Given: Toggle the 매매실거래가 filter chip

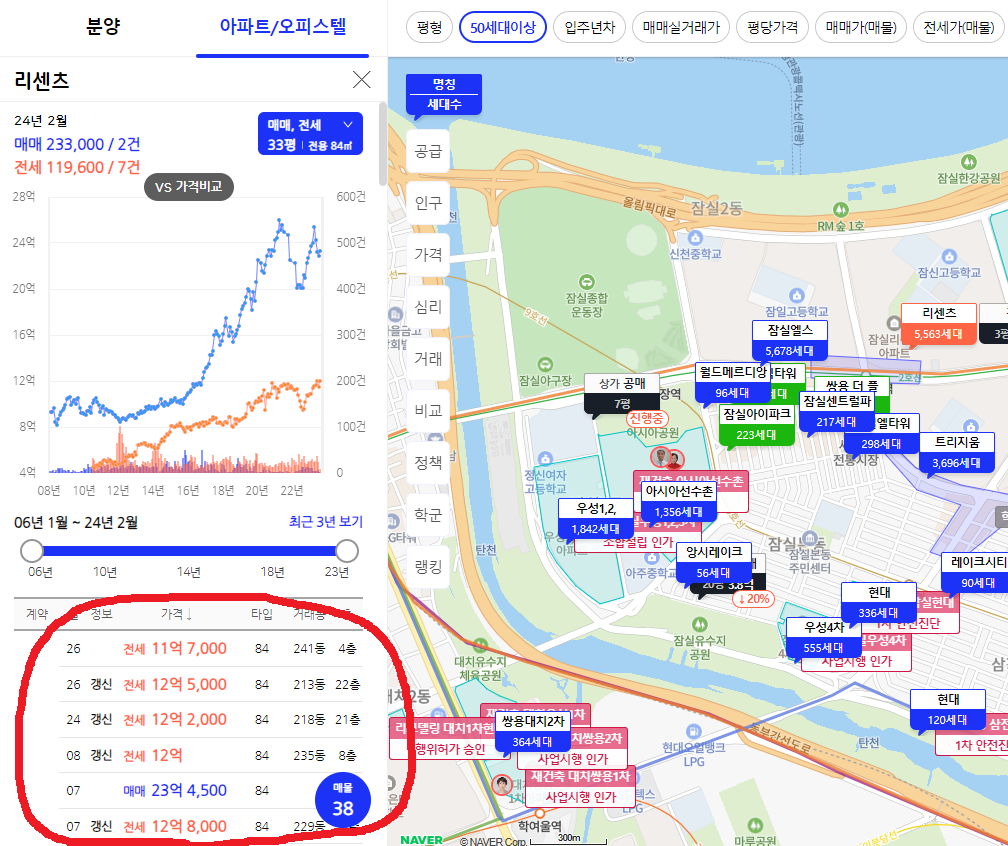Looking at the screenshot, I should tap(681, 28).
